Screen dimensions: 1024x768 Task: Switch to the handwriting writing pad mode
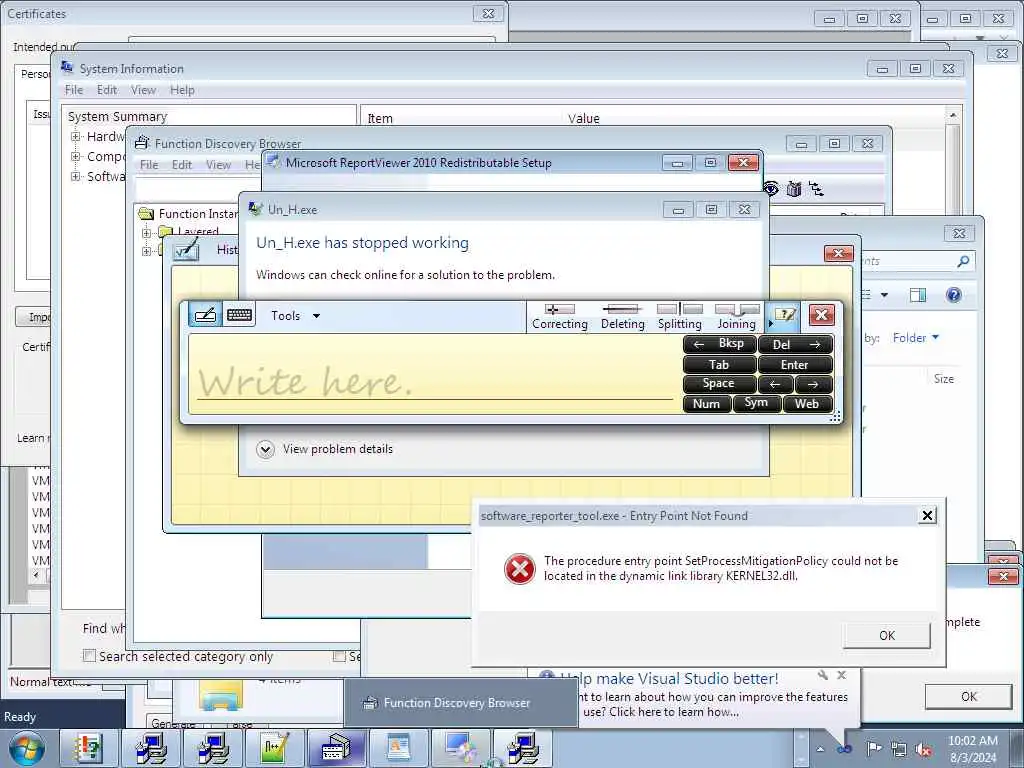[x=205, y=315]
